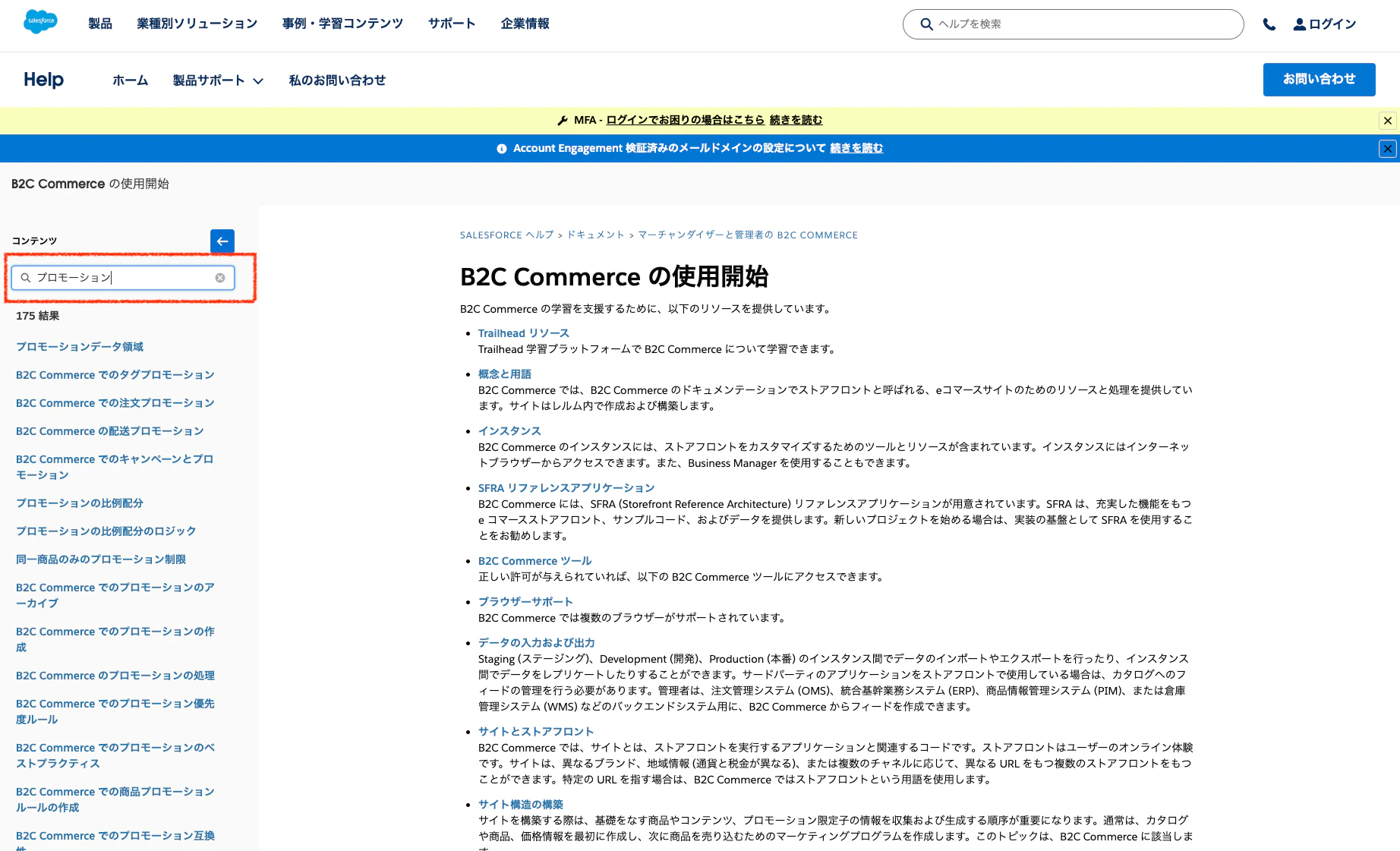Open インスタンス link

[x=509, y=431]
